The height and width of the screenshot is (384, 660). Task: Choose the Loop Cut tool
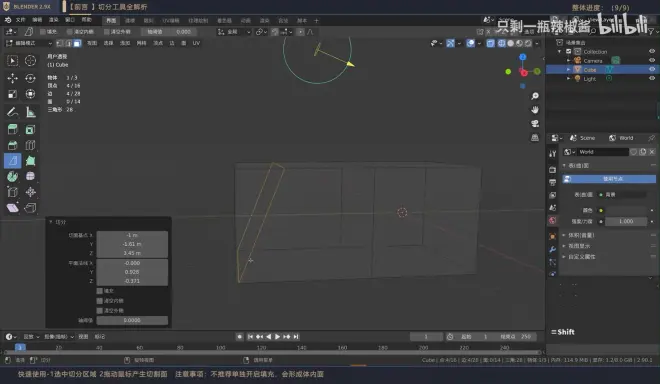pos(30,145)
